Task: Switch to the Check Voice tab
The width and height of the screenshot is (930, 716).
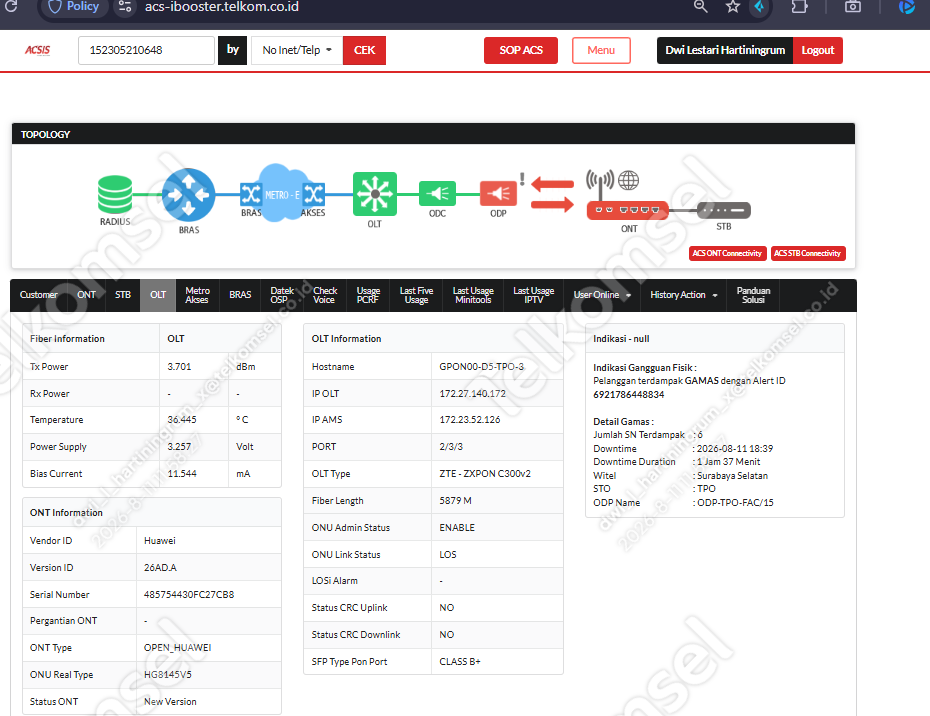Action: (324, 295)
